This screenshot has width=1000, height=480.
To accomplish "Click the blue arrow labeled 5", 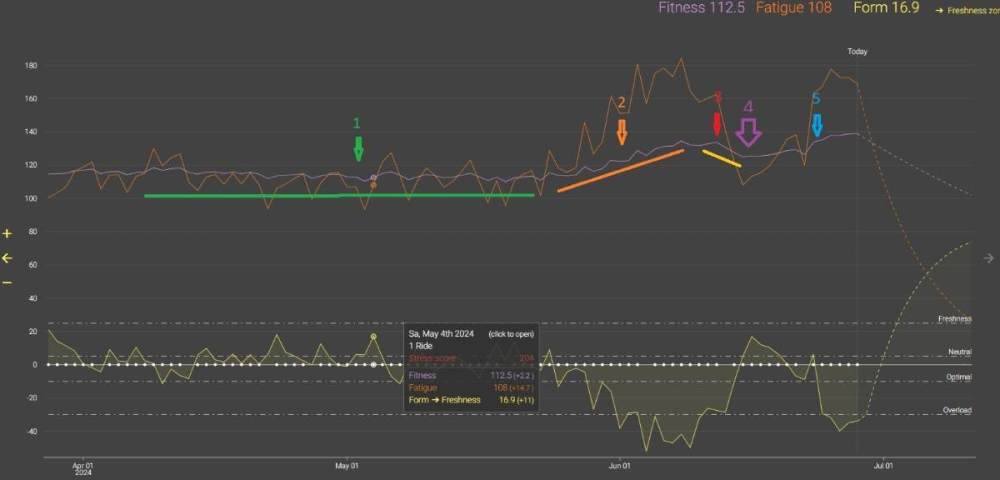I will pos(817,124).
